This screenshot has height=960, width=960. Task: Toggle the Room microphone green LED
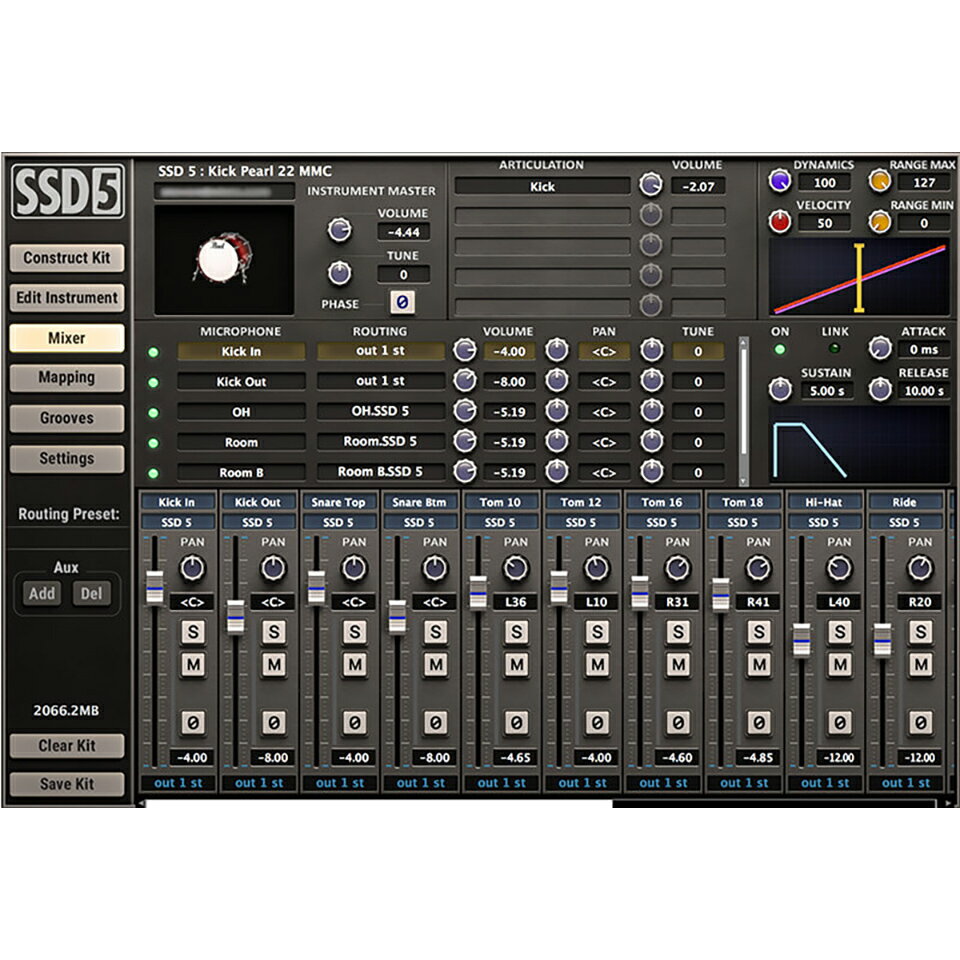click(153, 443)
